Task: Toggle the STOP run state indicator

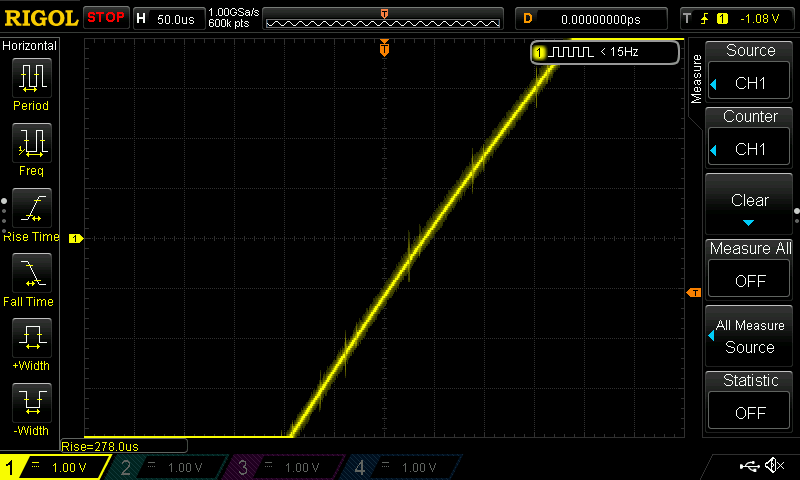Action: tap(106, 18)
